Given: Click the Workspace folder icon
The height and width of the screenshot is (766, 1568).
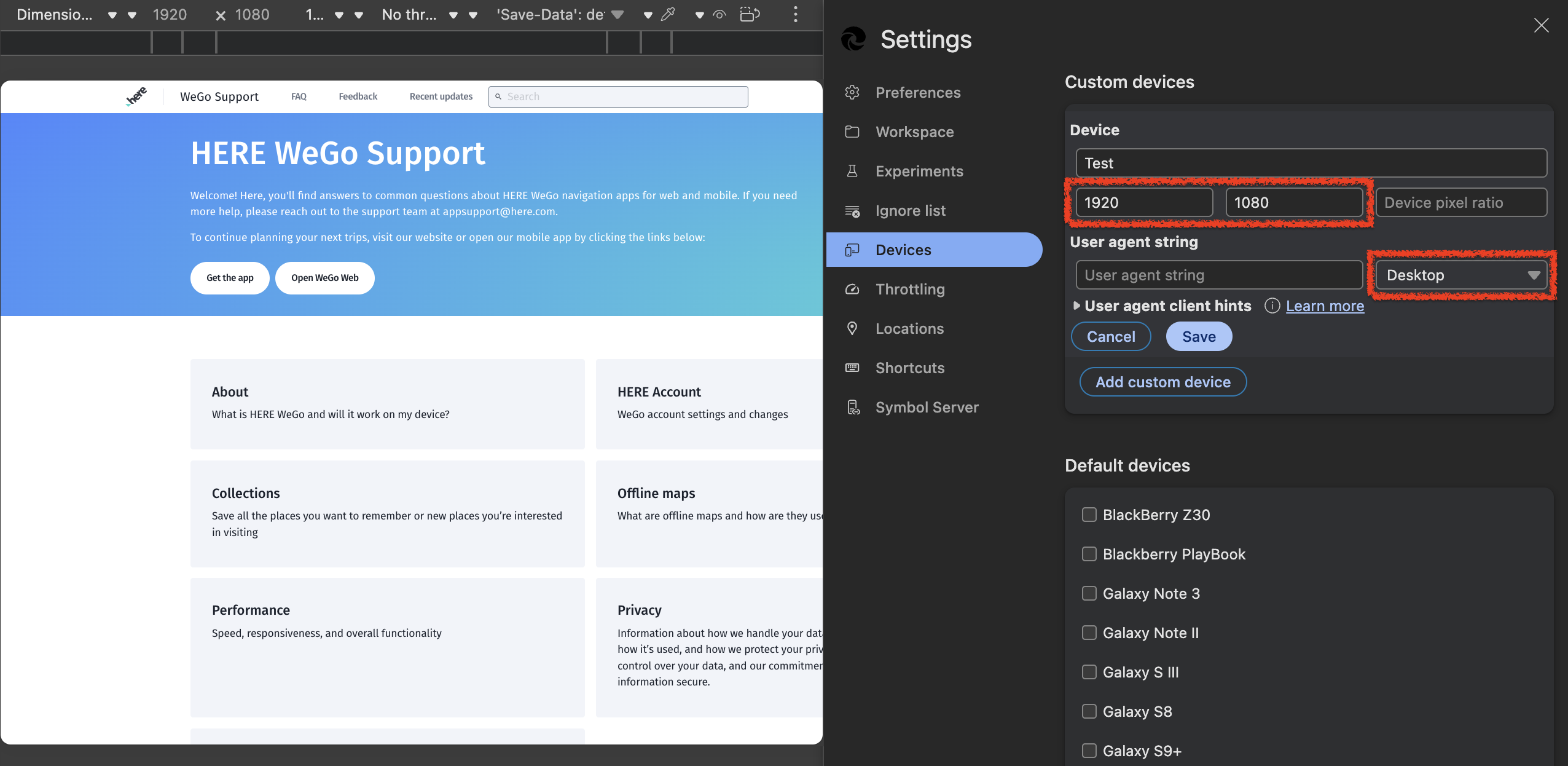Looking at the screenshot, I should point(852,132).
